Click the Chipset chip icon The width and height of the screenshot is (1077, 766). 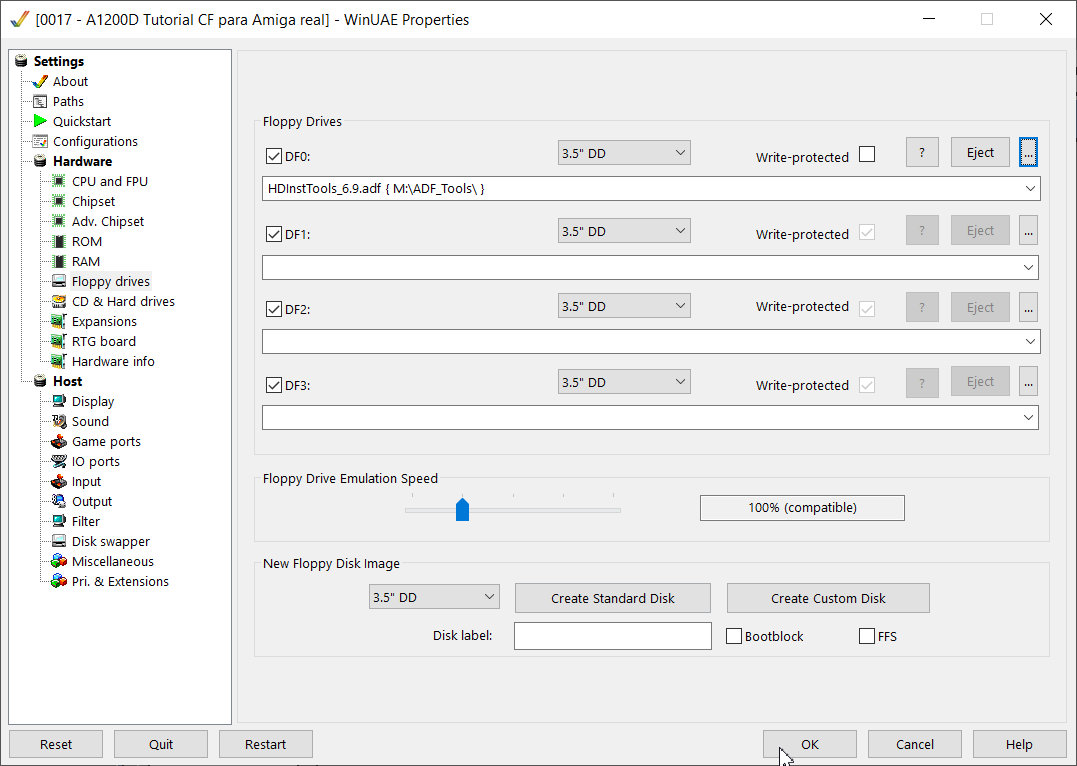(x=59, y=201)
